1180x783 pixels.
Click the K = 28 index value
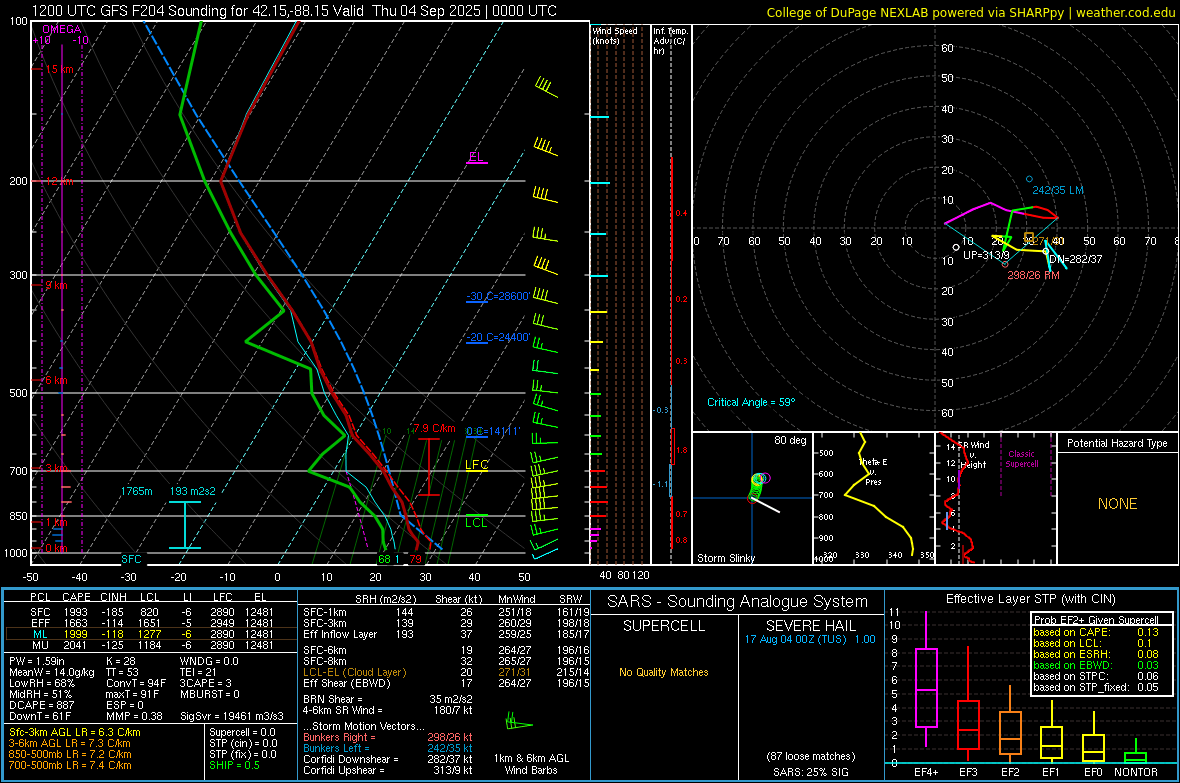pyautogui.click(x=120, y=661)
